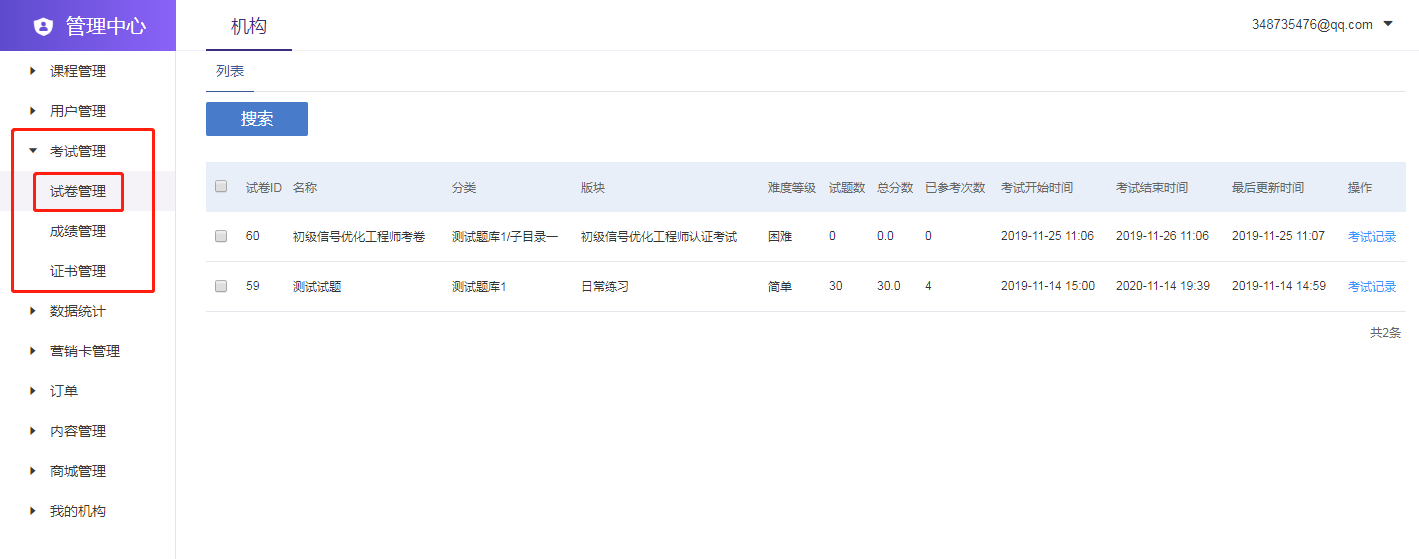Collapse the 考试管理 sidebar section
The height and width of the screenshot is (559, 1419).
[x=77, y=151]
